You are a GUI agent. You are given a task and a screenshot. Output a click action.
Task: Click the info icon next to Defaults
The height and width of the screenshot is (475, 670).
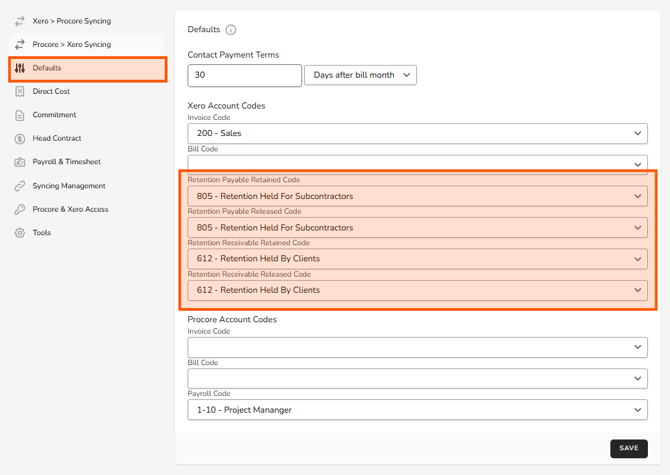tap(231, 30)
